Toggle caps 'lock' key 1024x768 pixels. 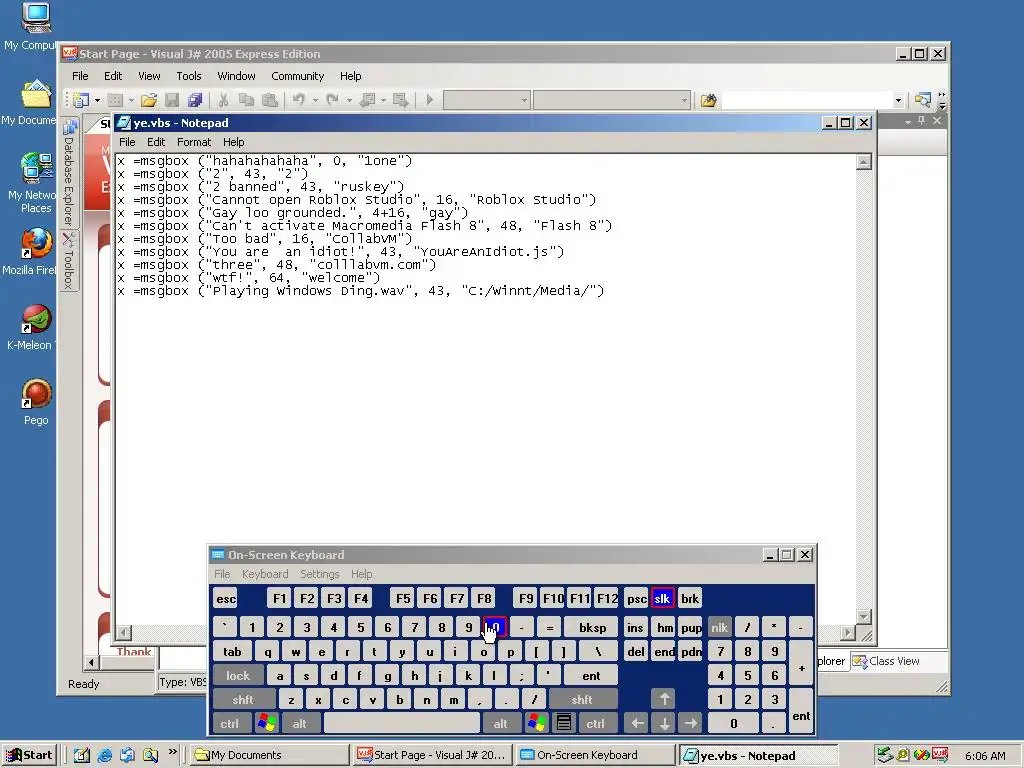point(238,675)
